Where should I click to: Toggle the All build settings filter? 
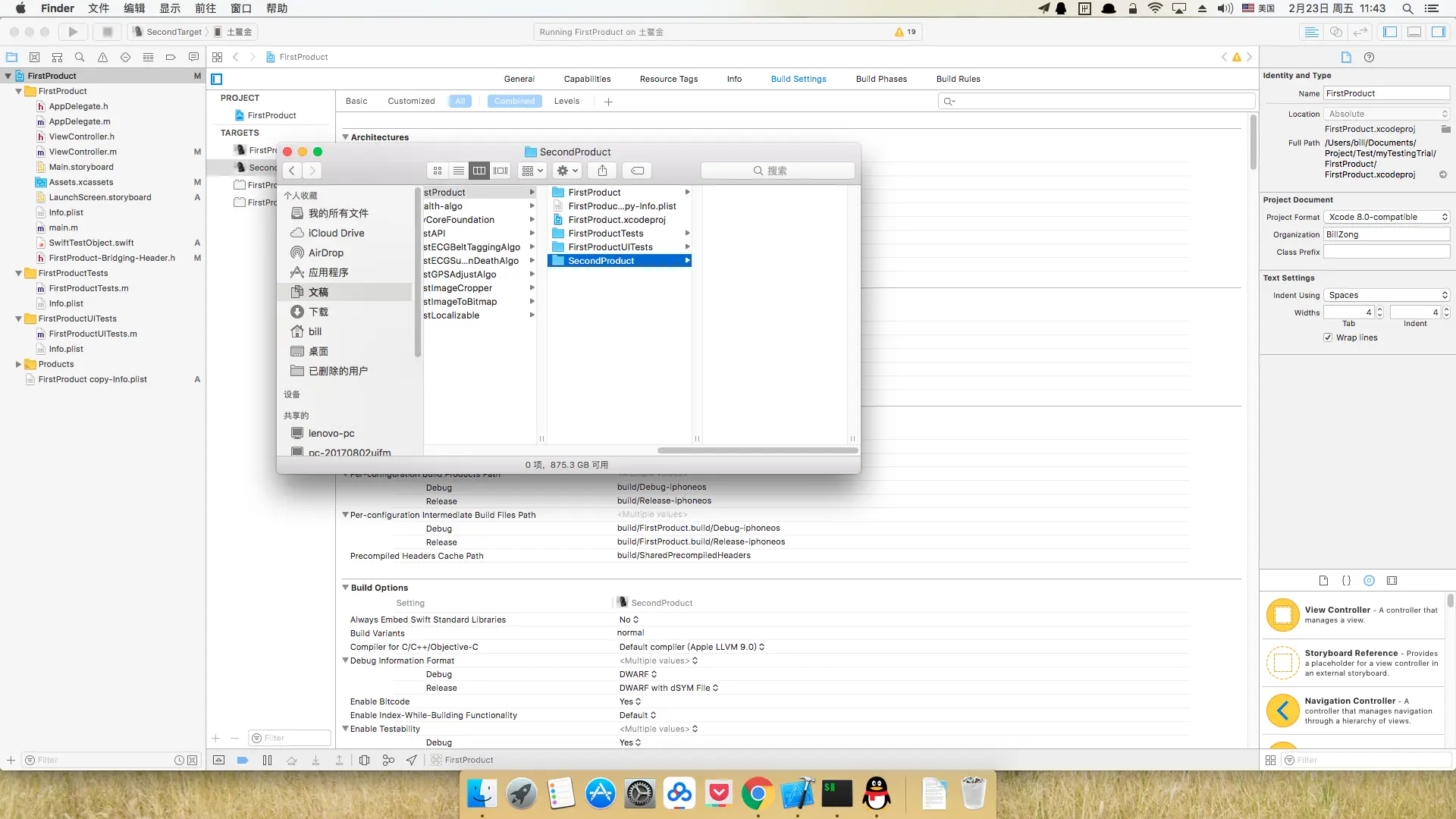pos(460,101)
